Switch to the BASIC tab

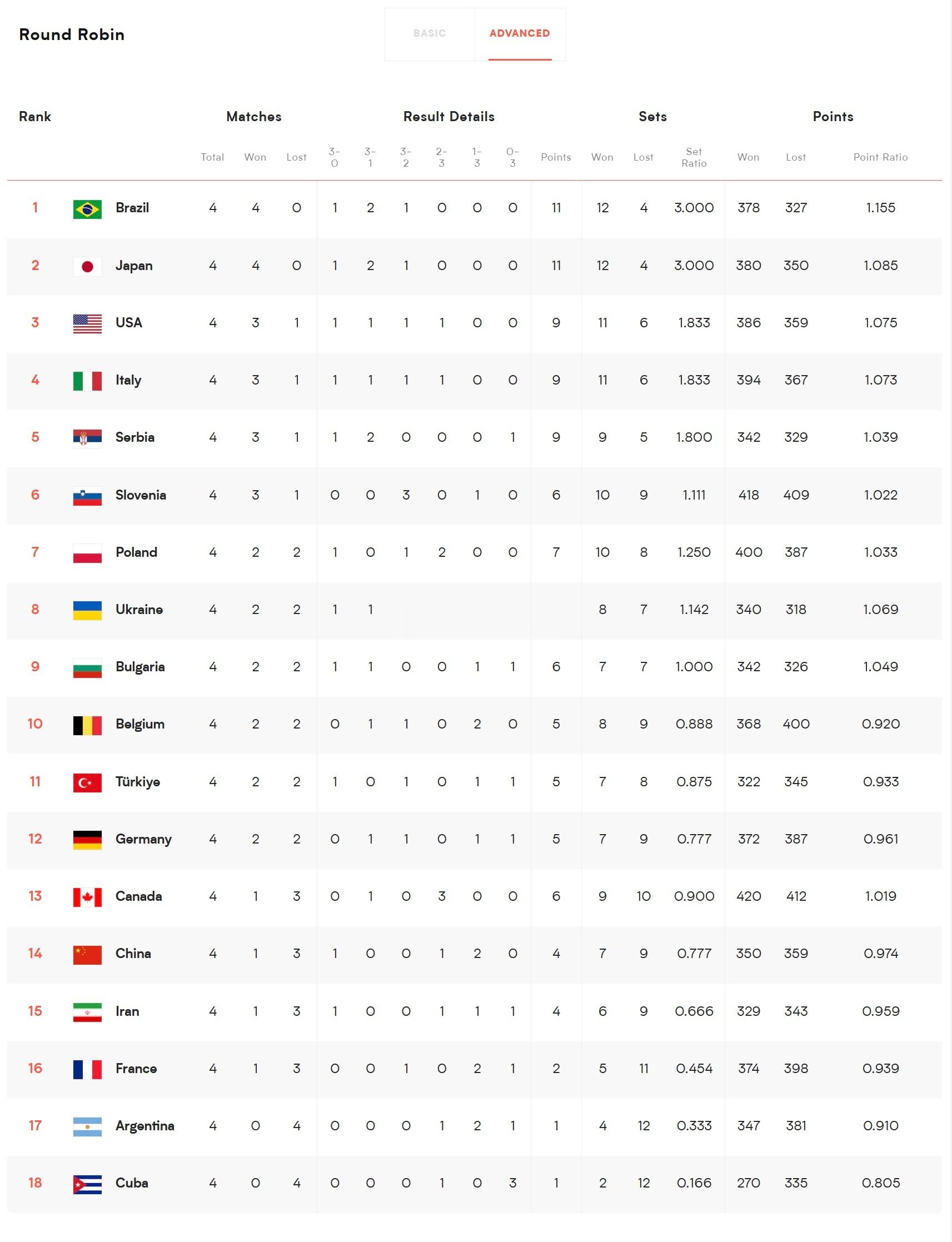pyautogui.click(x=430, y=33)
